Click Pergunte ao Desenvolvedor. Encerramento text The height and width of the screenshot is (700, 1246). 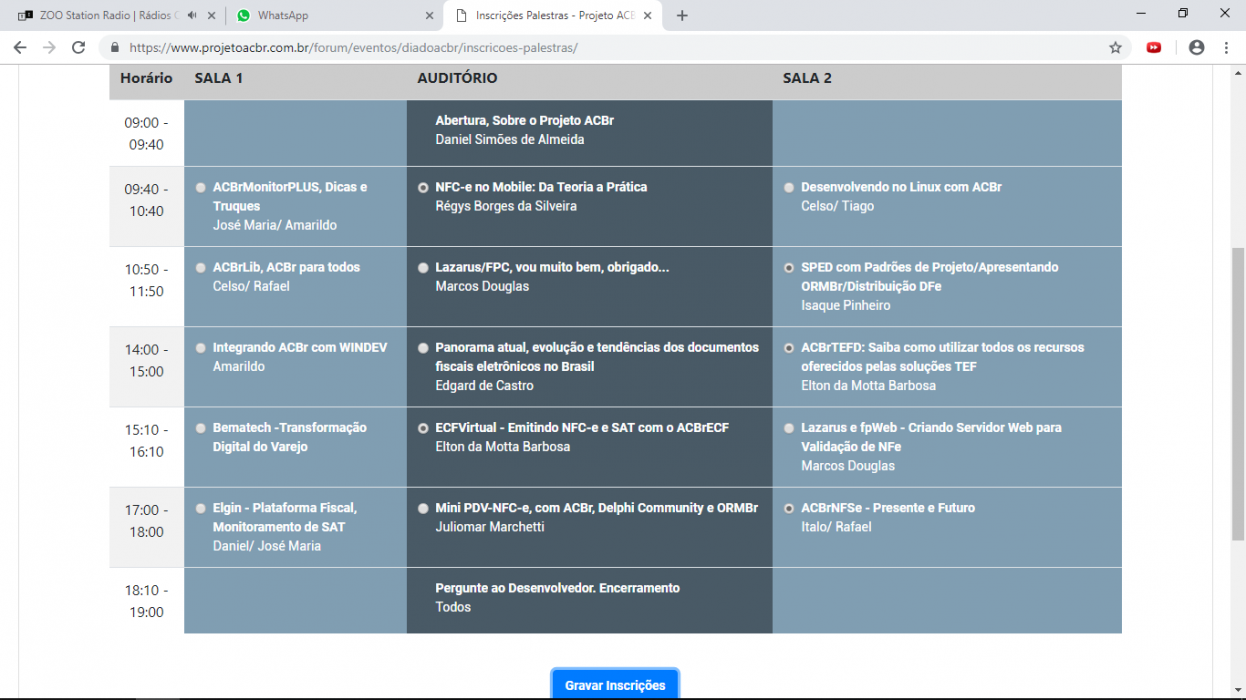point(557,588)
